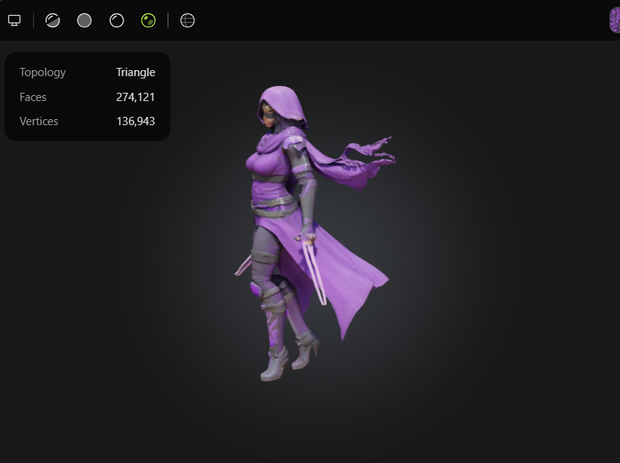Select the Vertices label
Image resolution: width=620 pixels, height=463 pixels.
pyautogui.click(x=39, y=121)
